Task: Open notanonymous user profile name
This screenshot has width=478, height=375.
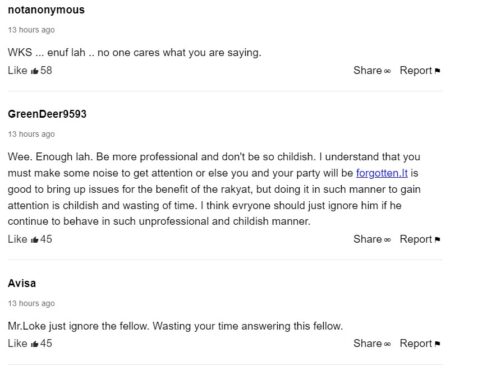Action: [46, 10]
